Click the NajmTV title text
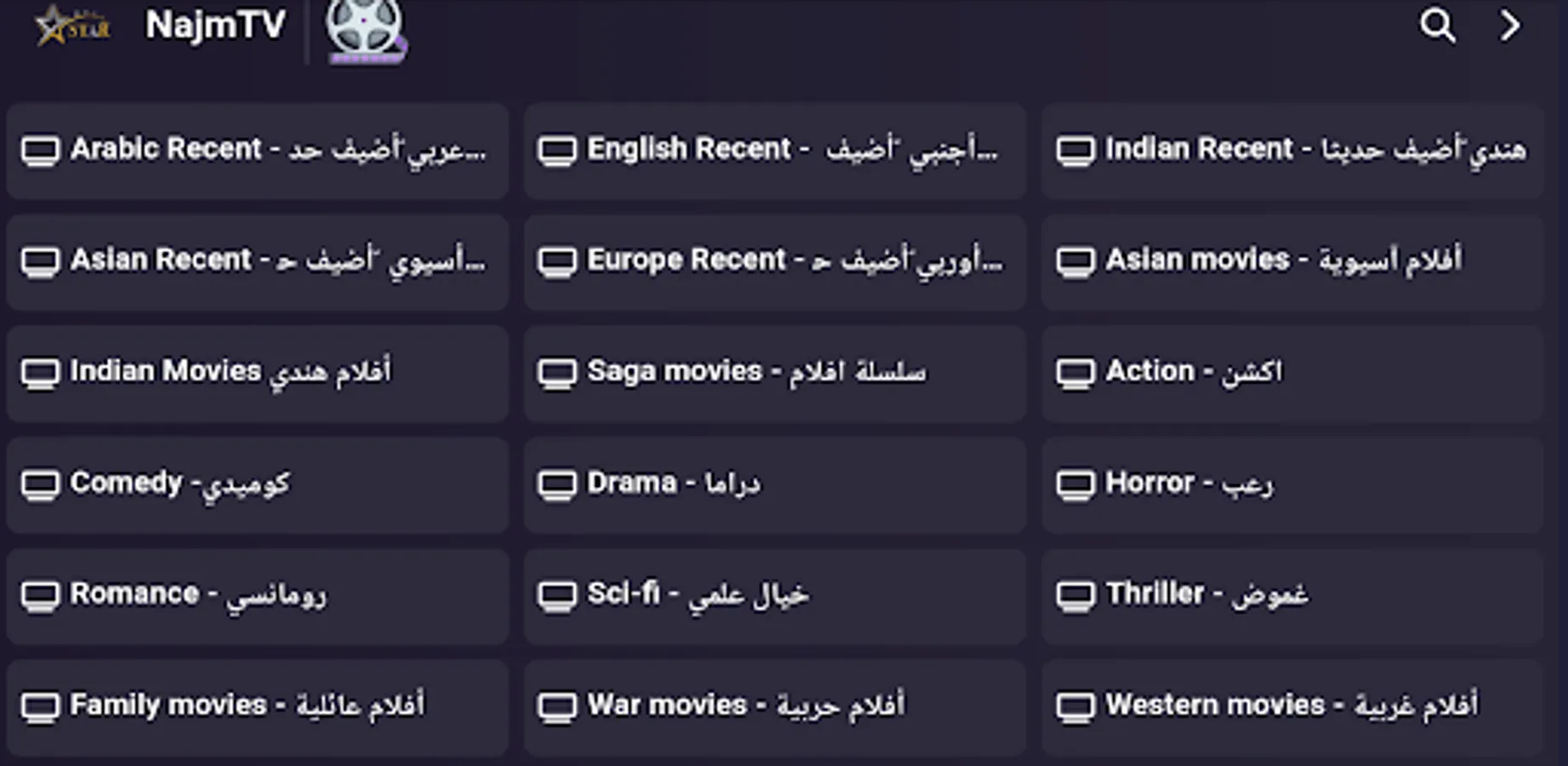The image size is (1568, 766). click(215, 26)
